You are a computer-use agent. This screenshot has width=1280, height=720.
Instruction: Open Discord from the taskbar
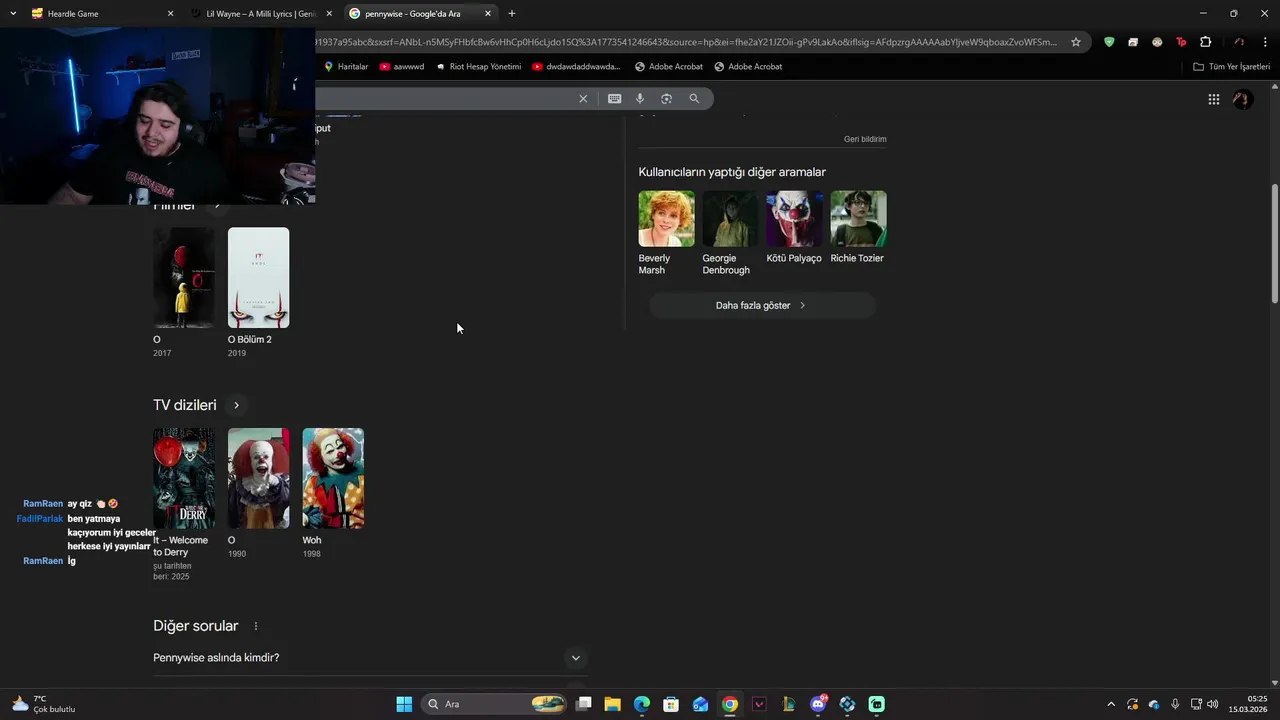pyautogui.click(x=818, y=704)
